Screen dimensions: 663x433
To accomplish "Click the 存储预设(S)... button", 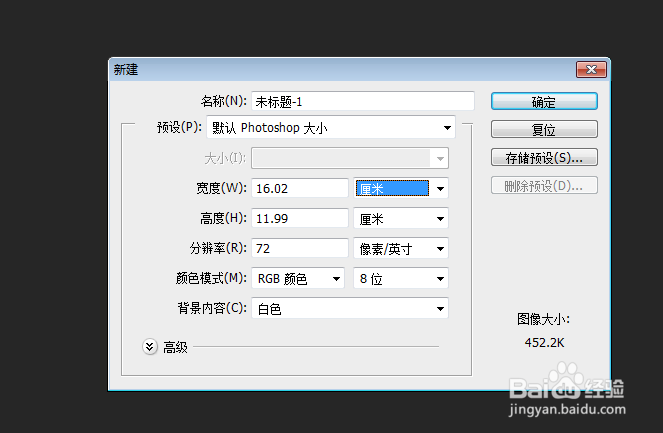I will pyautogui.click(x=544, y=157).
